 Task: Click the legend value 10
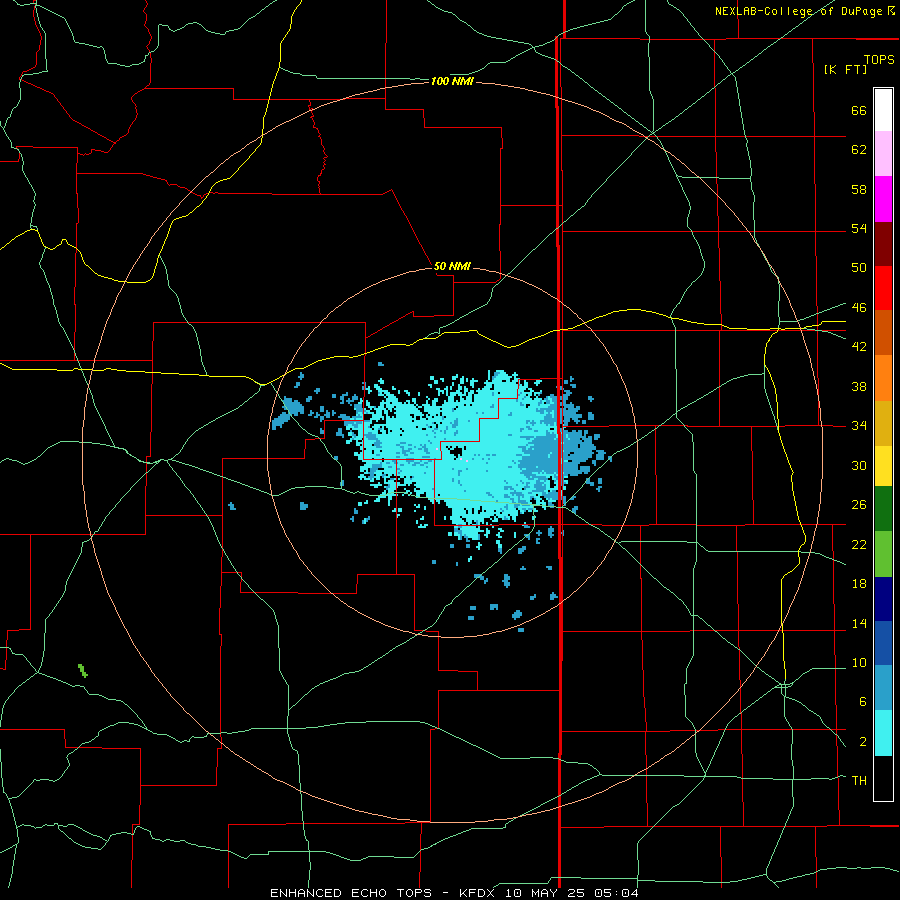(x=859, y=662)
